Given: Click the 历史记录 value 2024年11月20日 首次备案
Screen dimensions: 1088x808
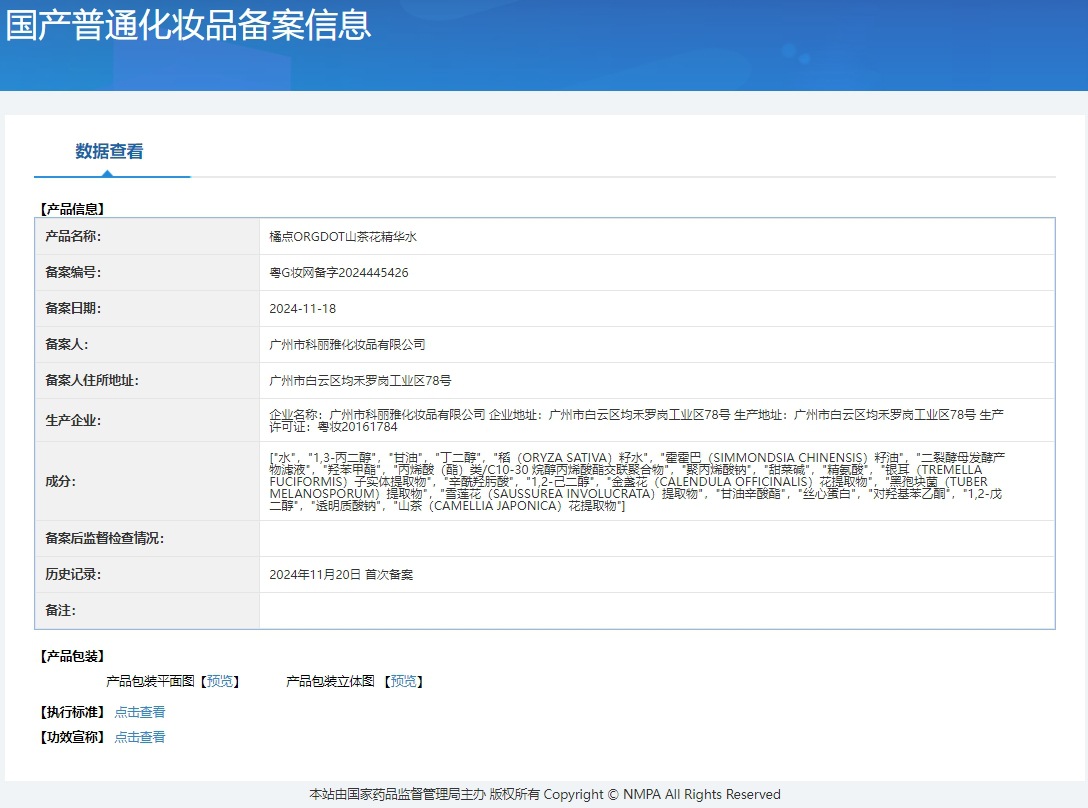Looking at the screenshot, I should pyautogui.click(x=341, y=575).
